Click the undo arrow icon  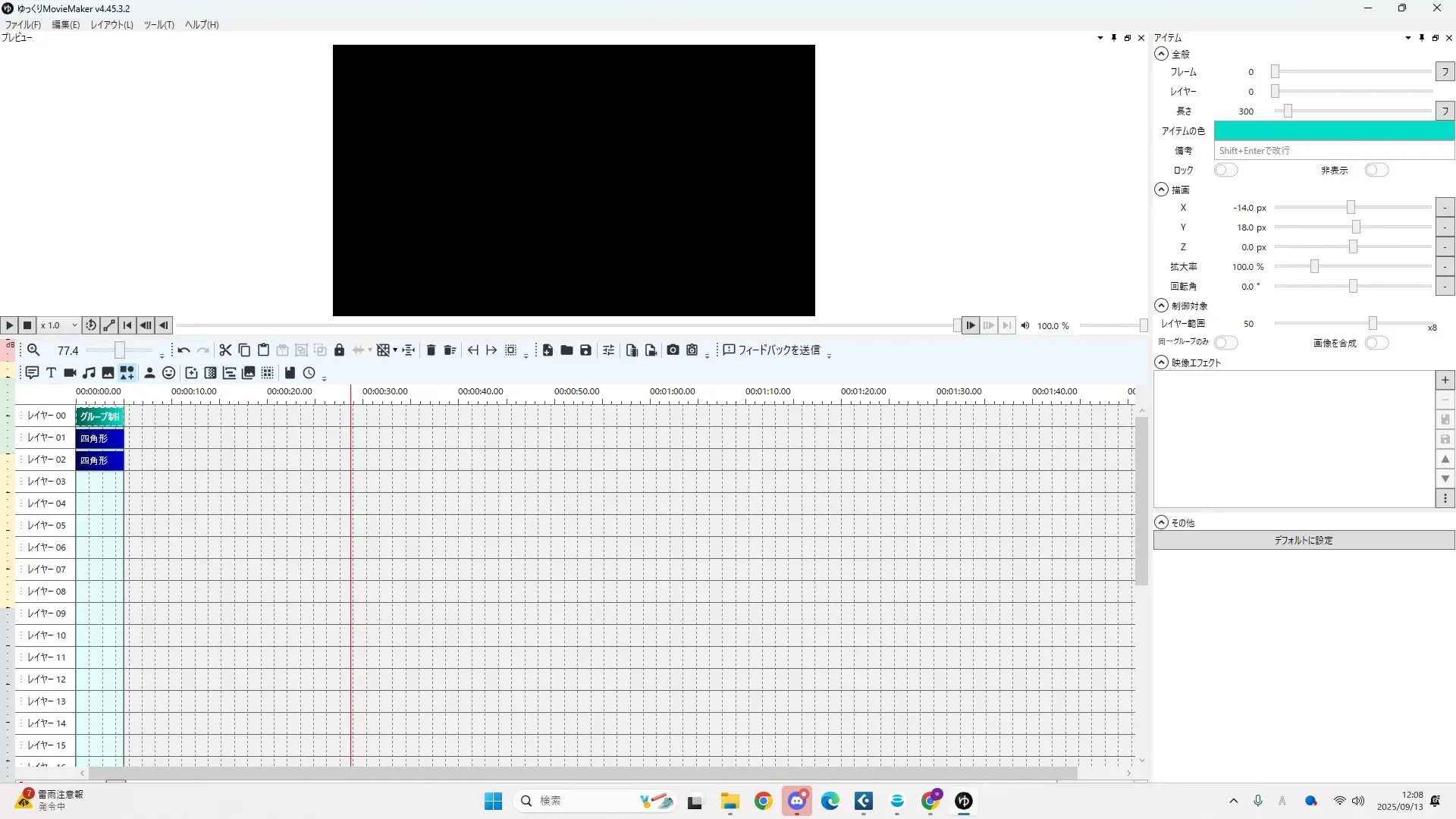pyautogui.click(x=184, y=350)
